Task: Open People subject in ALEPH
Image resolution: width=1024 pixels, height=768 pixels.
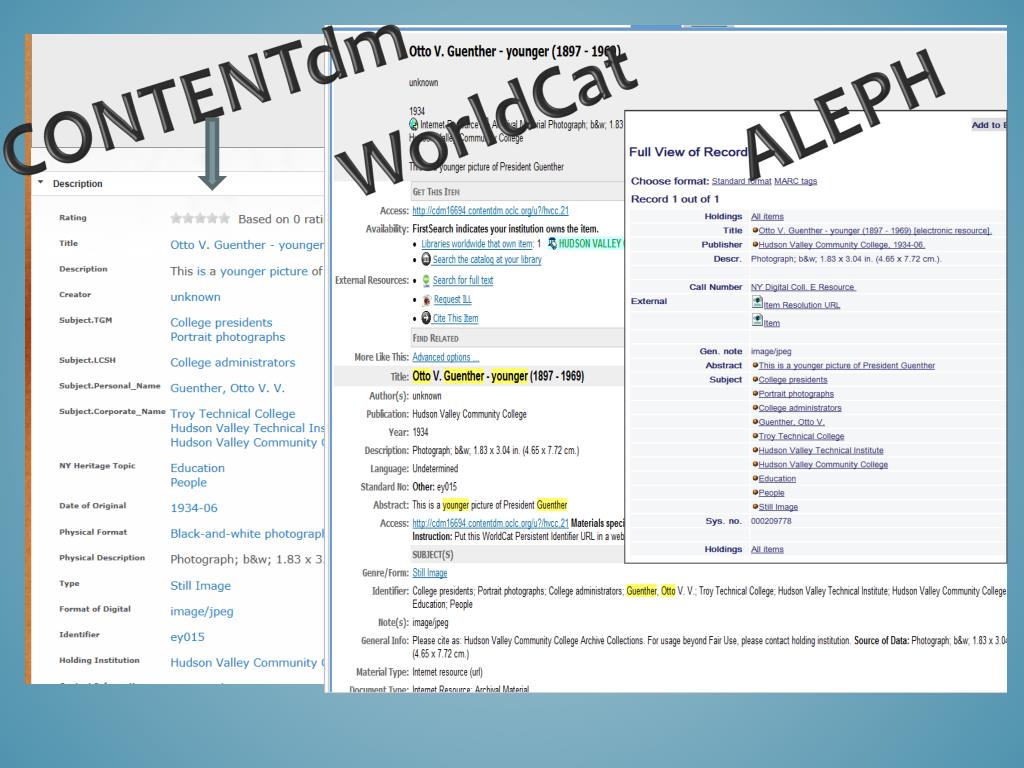Action: (x=771, y=493)
